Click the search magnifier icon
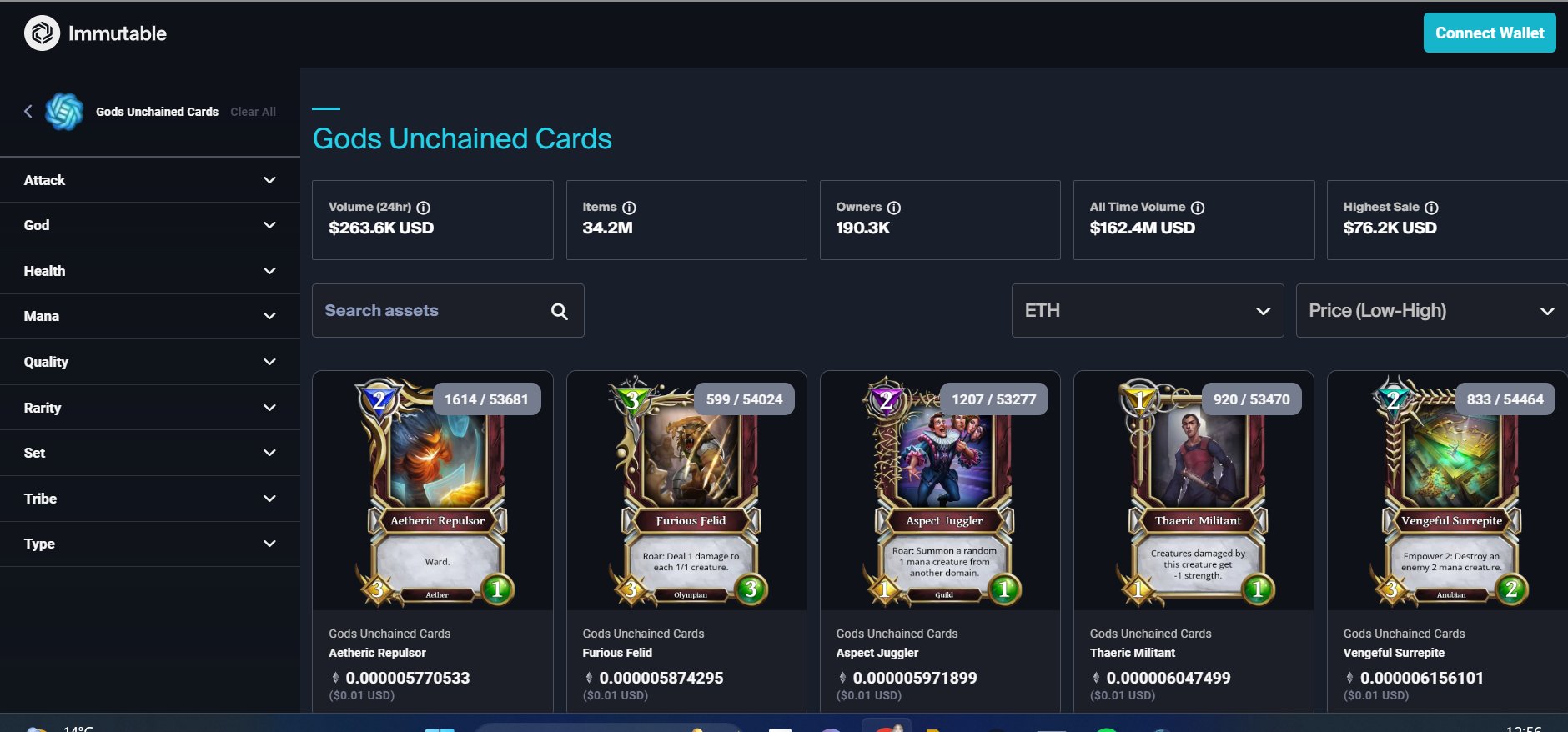1568x732 pixels. tap(560, 311)
